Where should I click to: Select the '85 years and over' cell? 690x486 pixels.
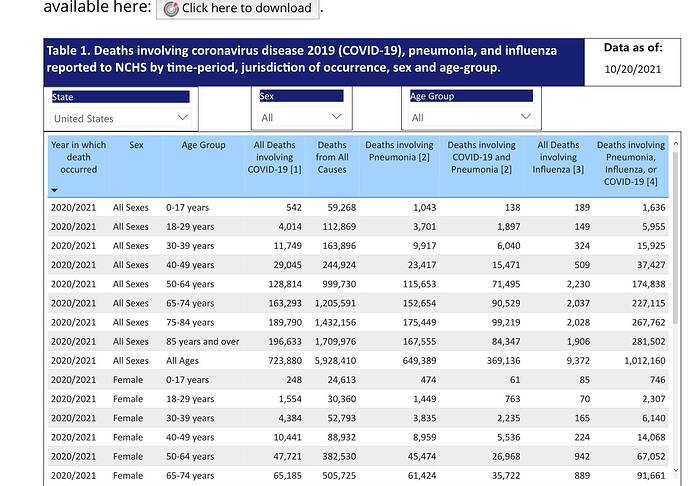click(202, 342)
